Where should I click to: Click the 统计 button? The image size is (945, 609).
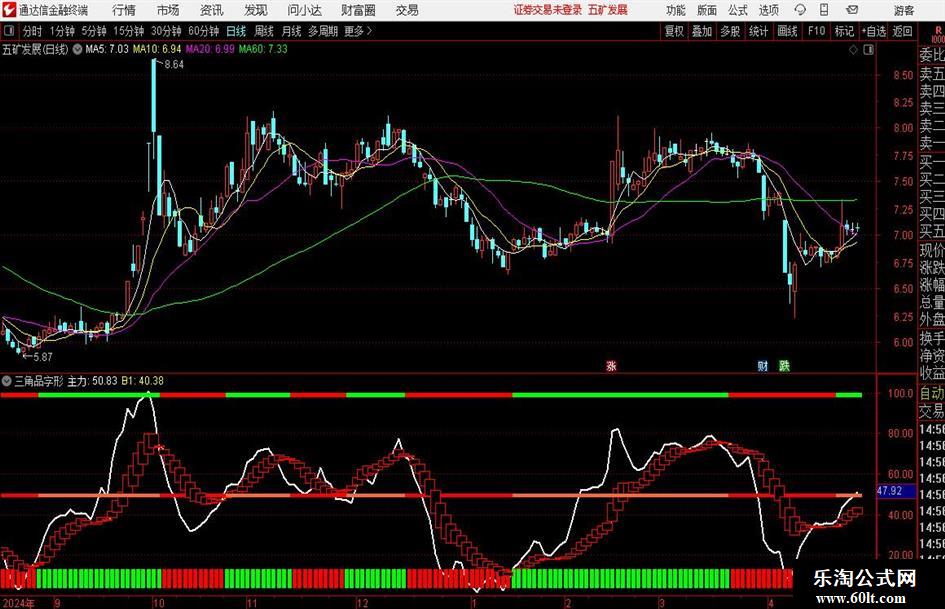[758, 31]
